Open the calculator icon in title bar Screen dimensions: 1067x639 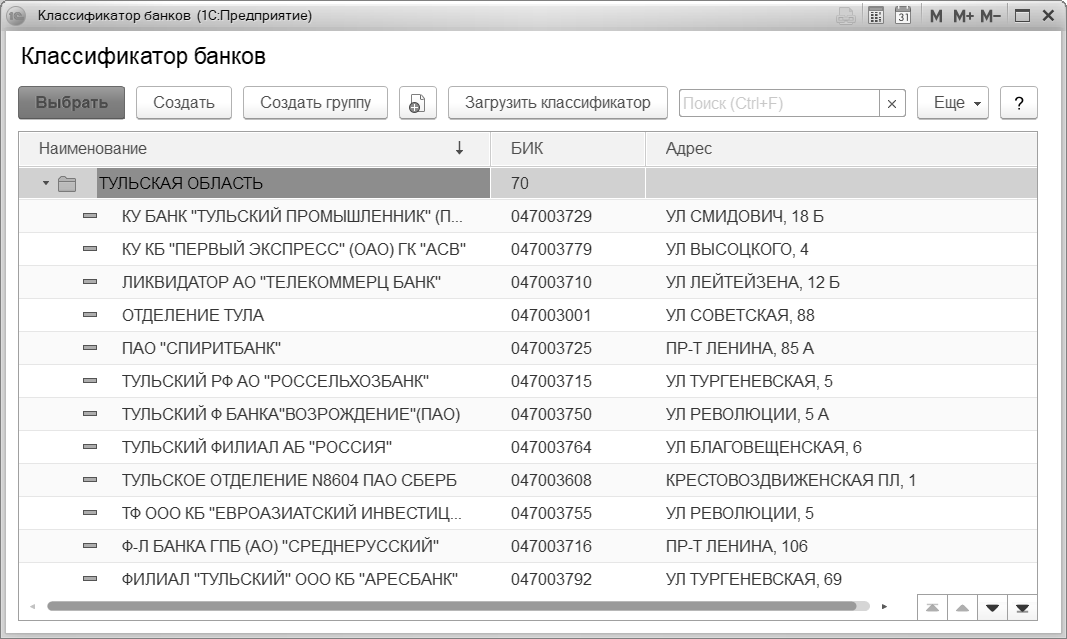tap(876, 16)
